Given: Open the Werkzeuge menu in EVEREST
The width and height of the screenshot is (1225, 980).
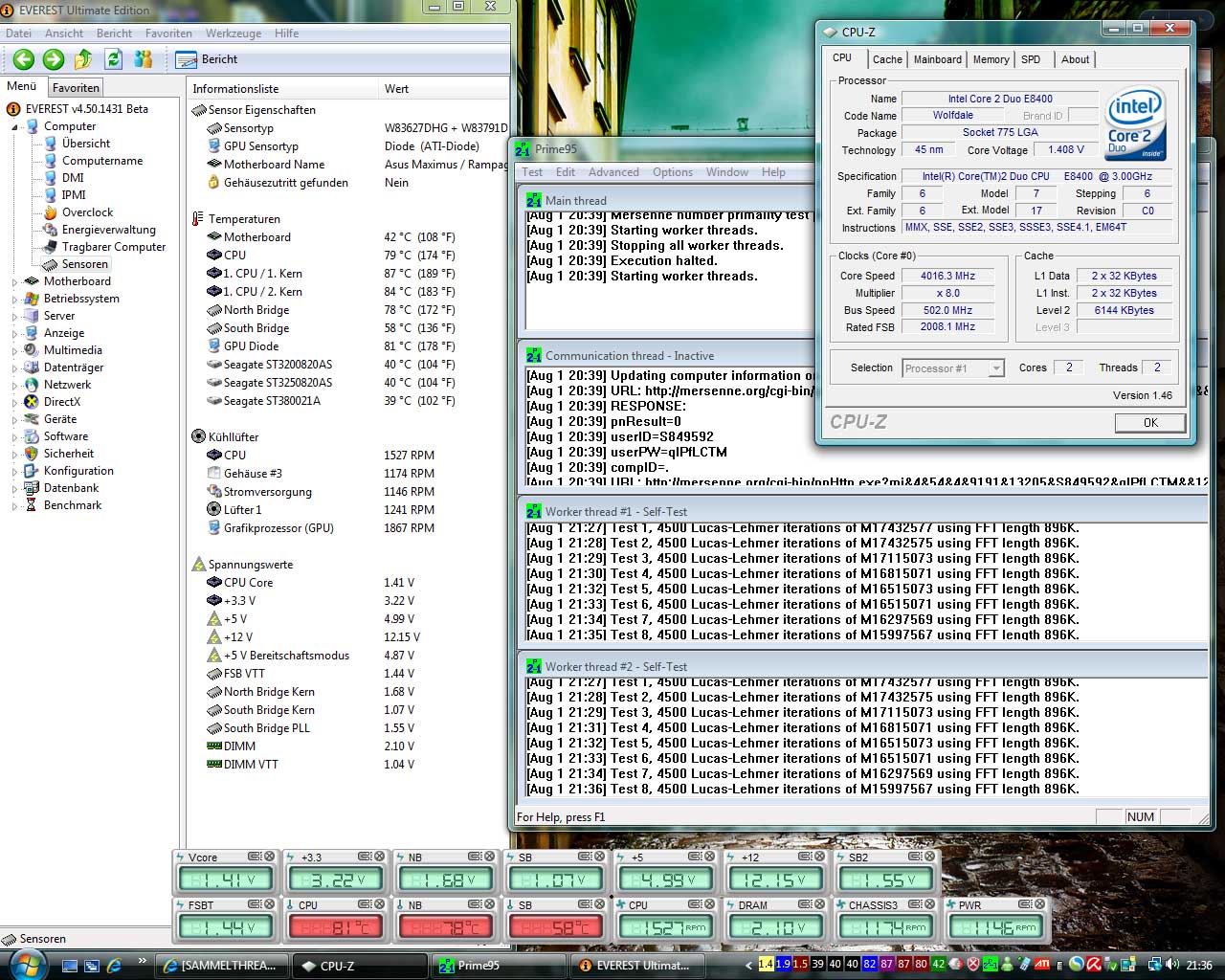Looking at the screenshot, I should 234,33.
